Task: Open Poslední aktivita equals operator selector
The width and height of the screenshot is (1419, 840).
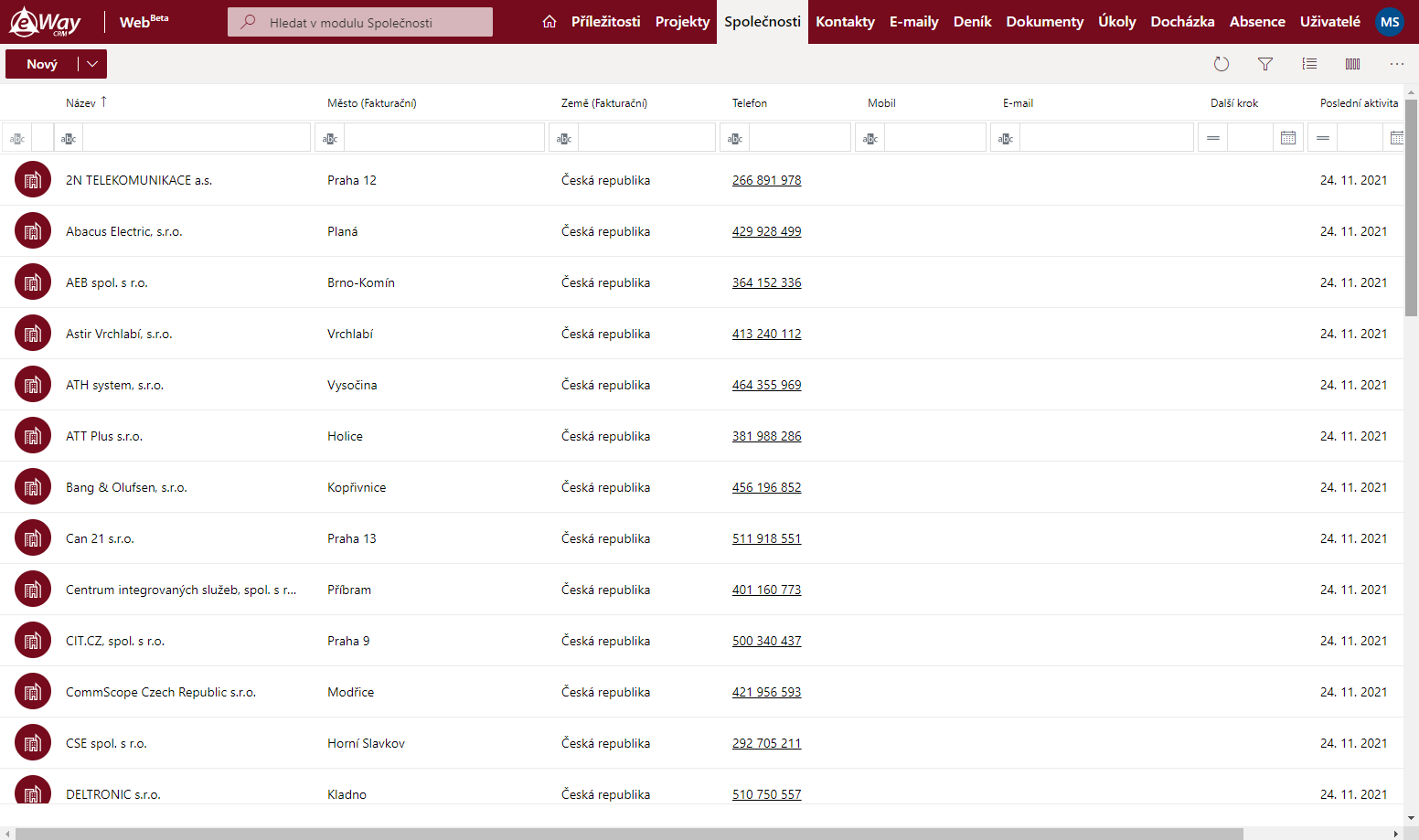Action: click(1323, 138)
